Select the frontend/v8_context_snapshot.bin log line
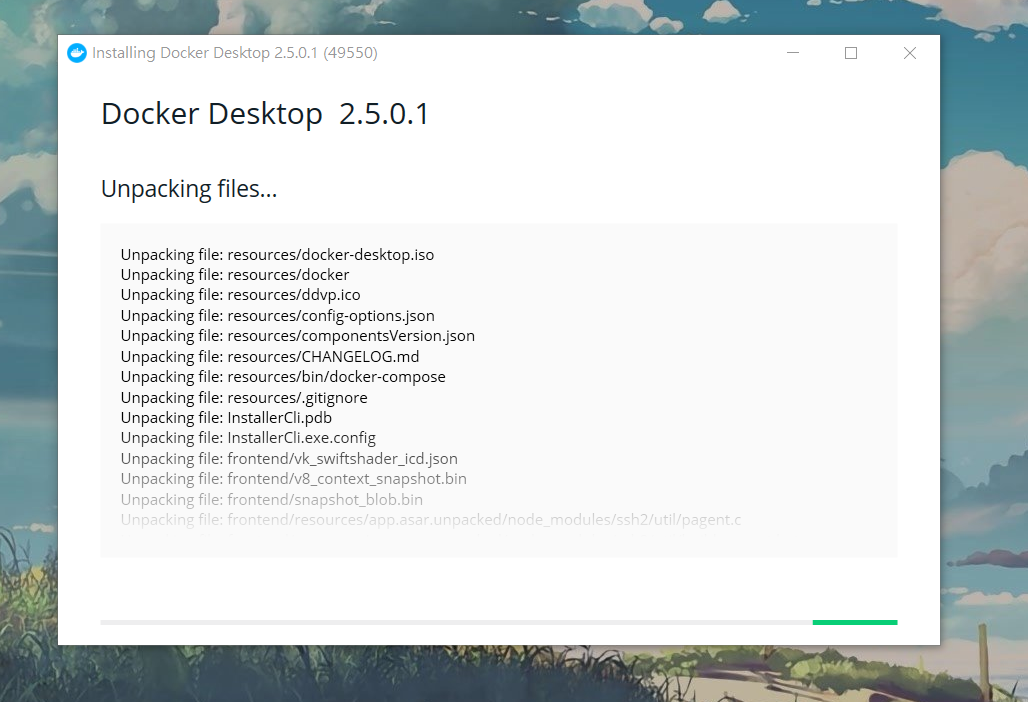This screenshot has width=1028, height=702. [x=294, y=479]
